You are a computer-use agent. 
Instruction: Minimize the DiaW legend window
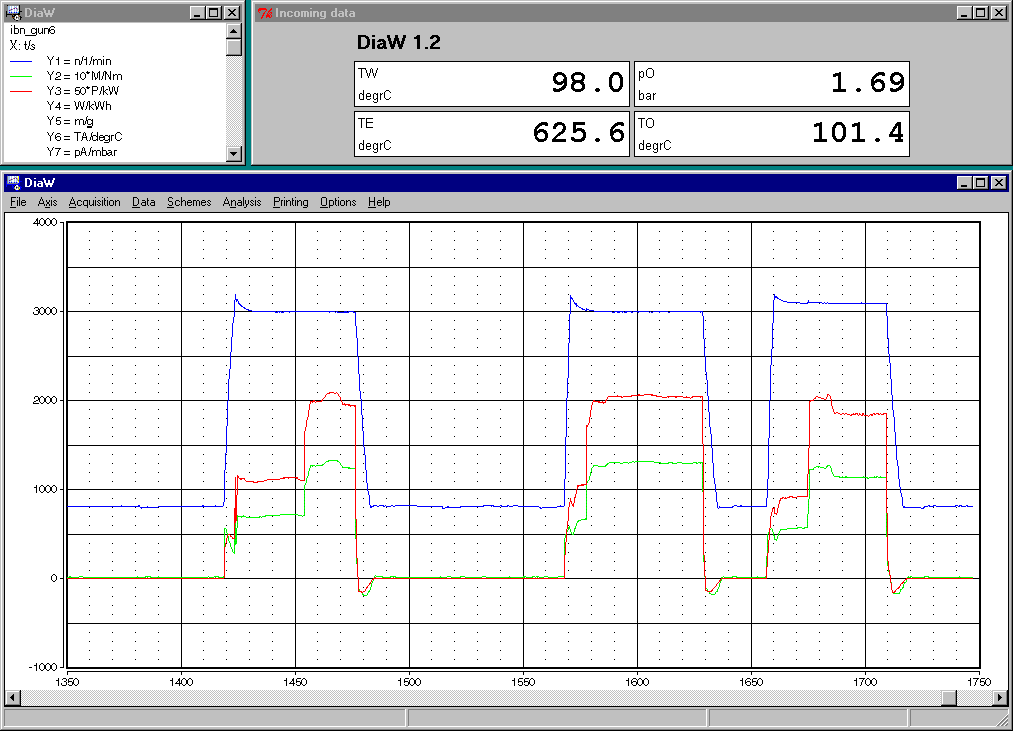pos(197,13)
